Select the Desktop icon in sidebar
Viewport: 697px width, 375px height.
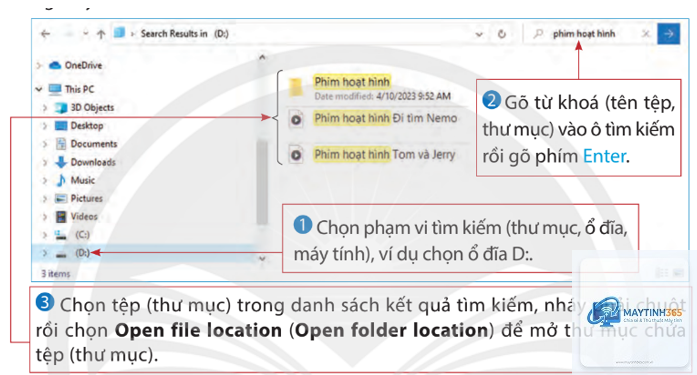pyautogui.click(x=60, y=126)
